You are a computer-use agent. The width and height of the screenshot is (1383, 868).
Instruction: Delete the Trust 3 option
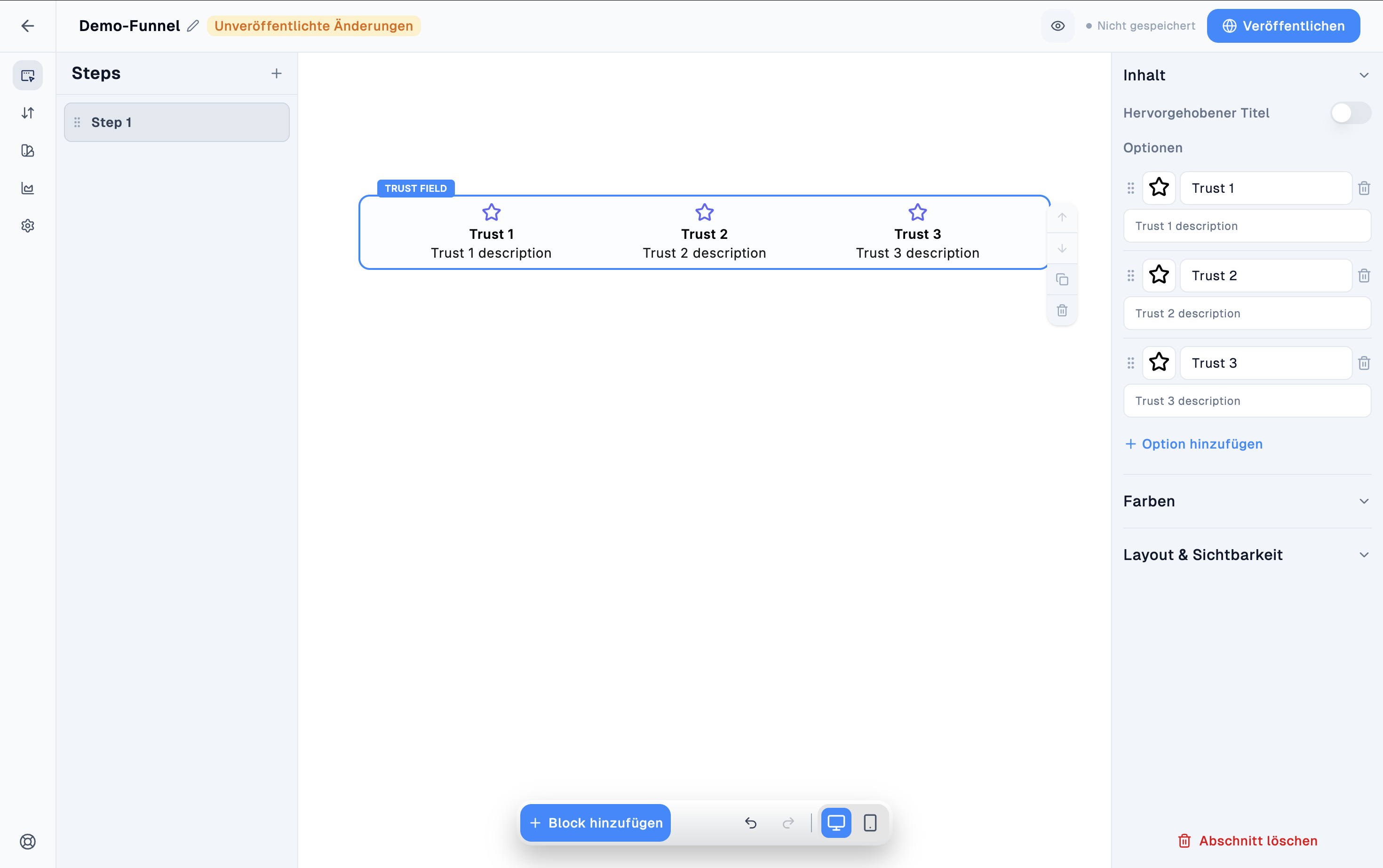point(1364,363)
